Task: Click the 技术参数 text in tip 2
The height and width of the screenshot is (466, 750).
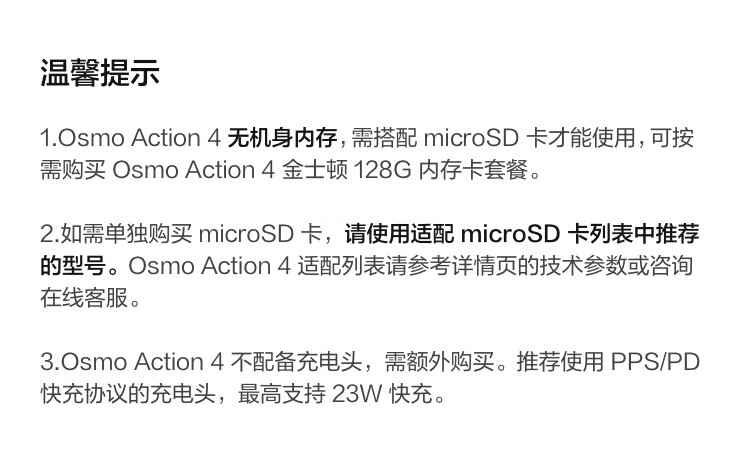Action: point(584,266)
